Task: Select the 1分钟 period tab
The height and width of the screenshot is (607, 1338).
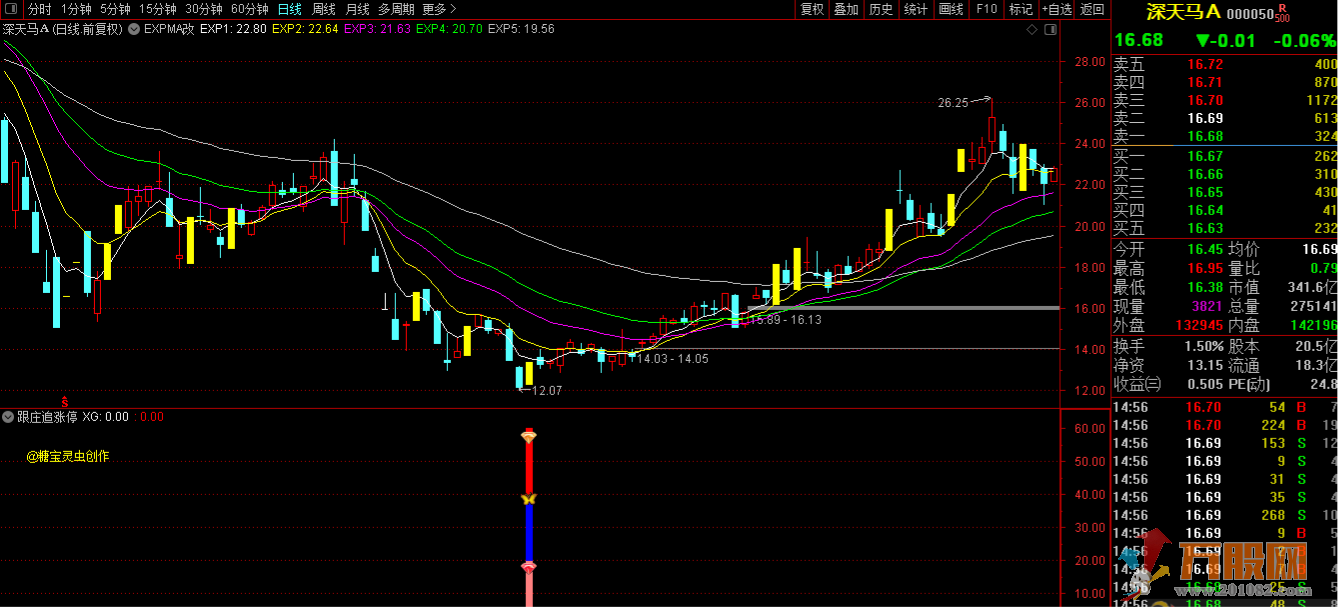Action: pyautogui.click(x=76, y=9)
